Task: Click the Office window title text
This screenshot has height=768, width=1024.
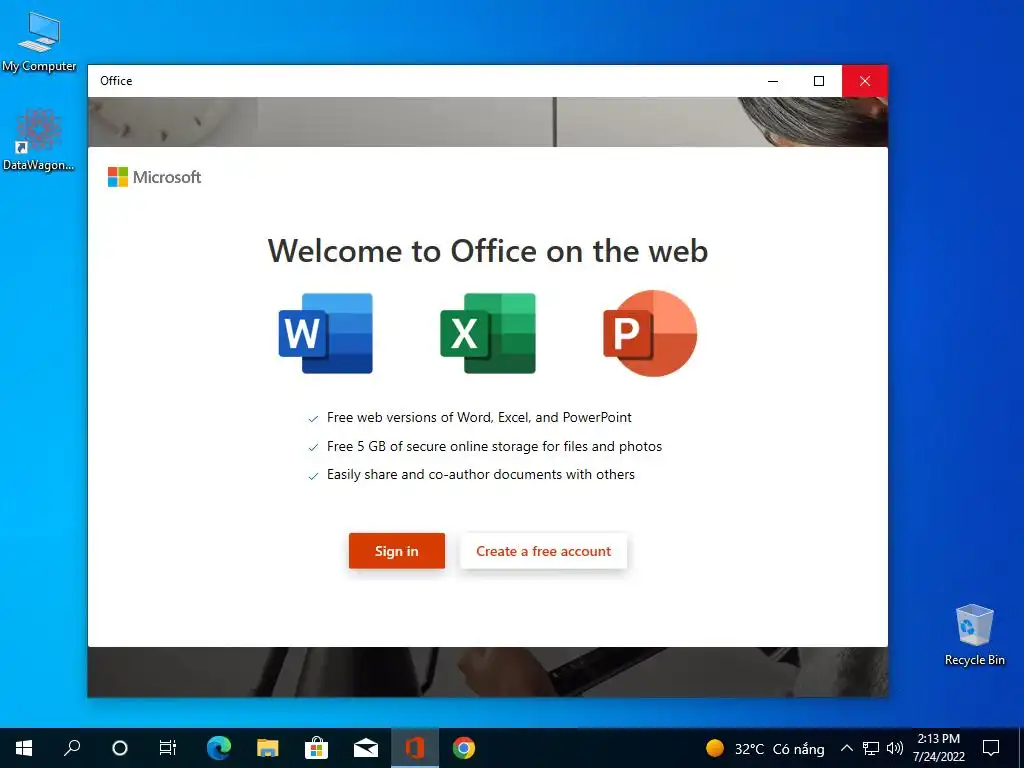Action: 116,81
